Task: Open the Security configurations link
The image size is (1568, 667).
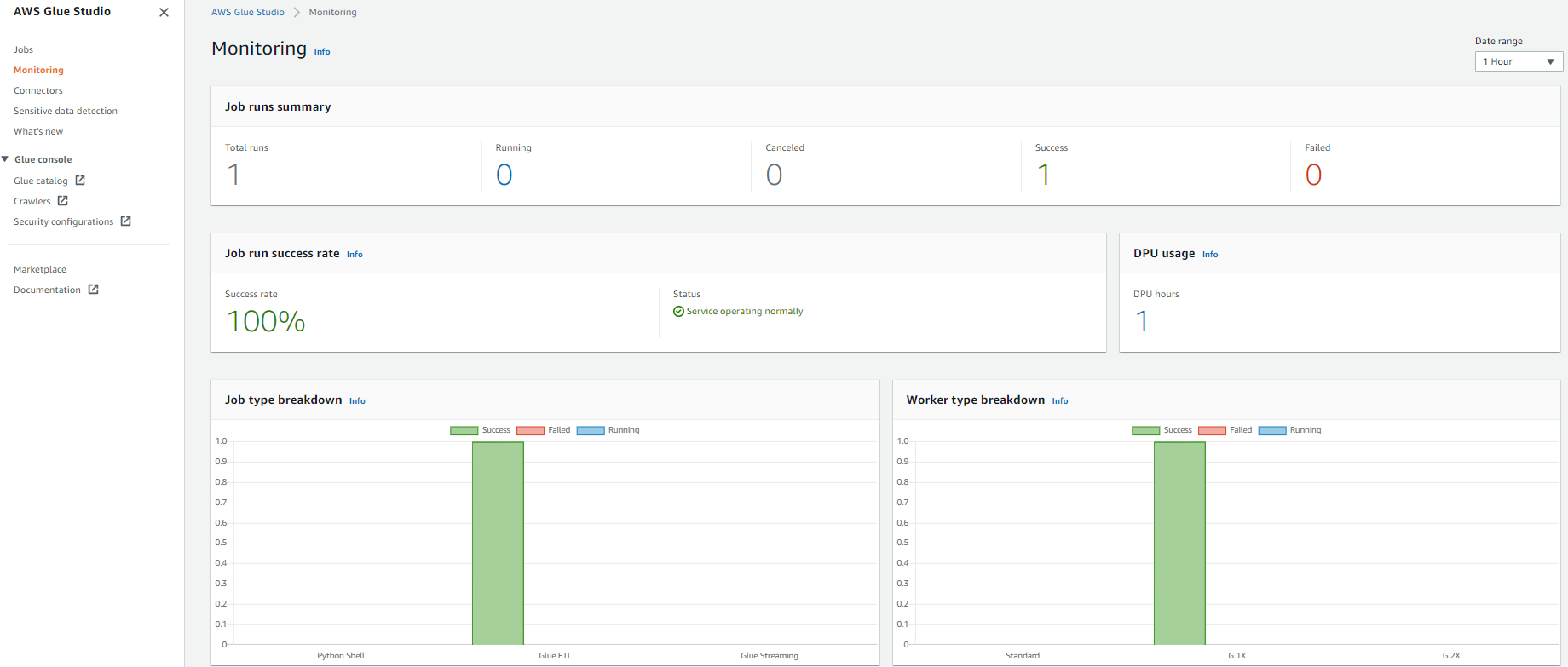Action: pos(63,221)
